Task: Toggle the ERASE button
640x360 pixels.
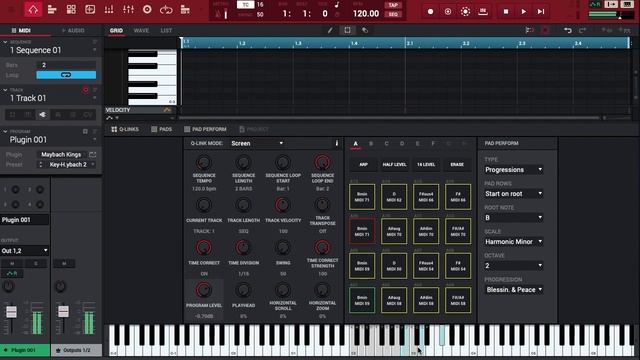Action: (x=457, y=164)
